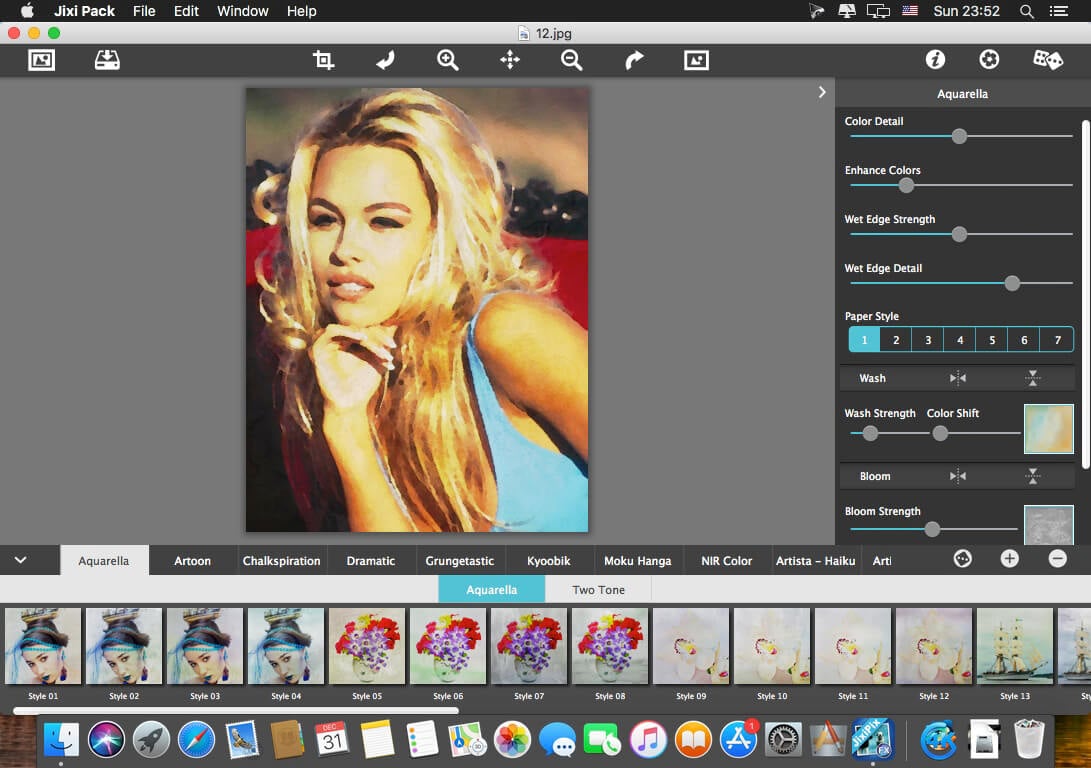The height and width of the screenshot is (768, 1091).
Task: Click the pan/move arrows icon
Action: (x=510, y=60)
